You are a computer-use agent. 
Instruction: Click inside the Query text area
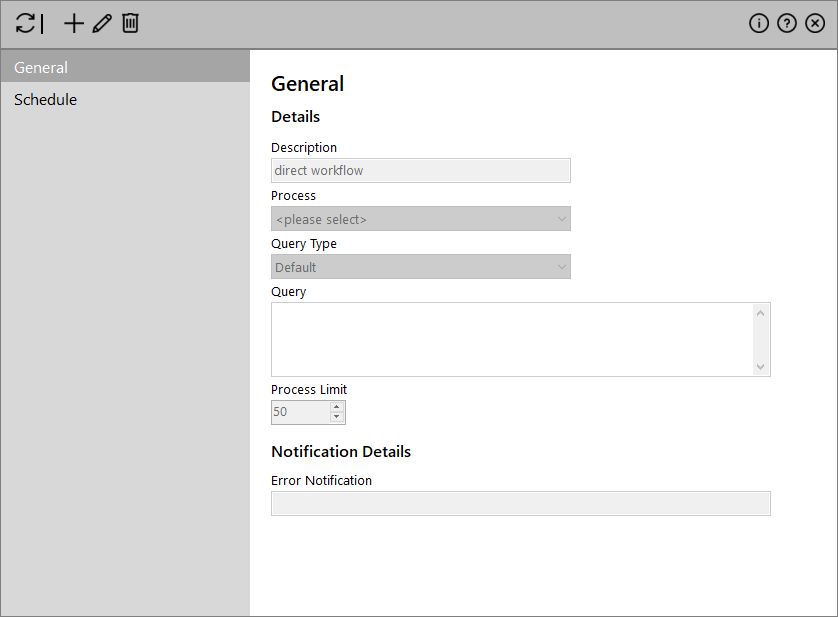[513, 340]
